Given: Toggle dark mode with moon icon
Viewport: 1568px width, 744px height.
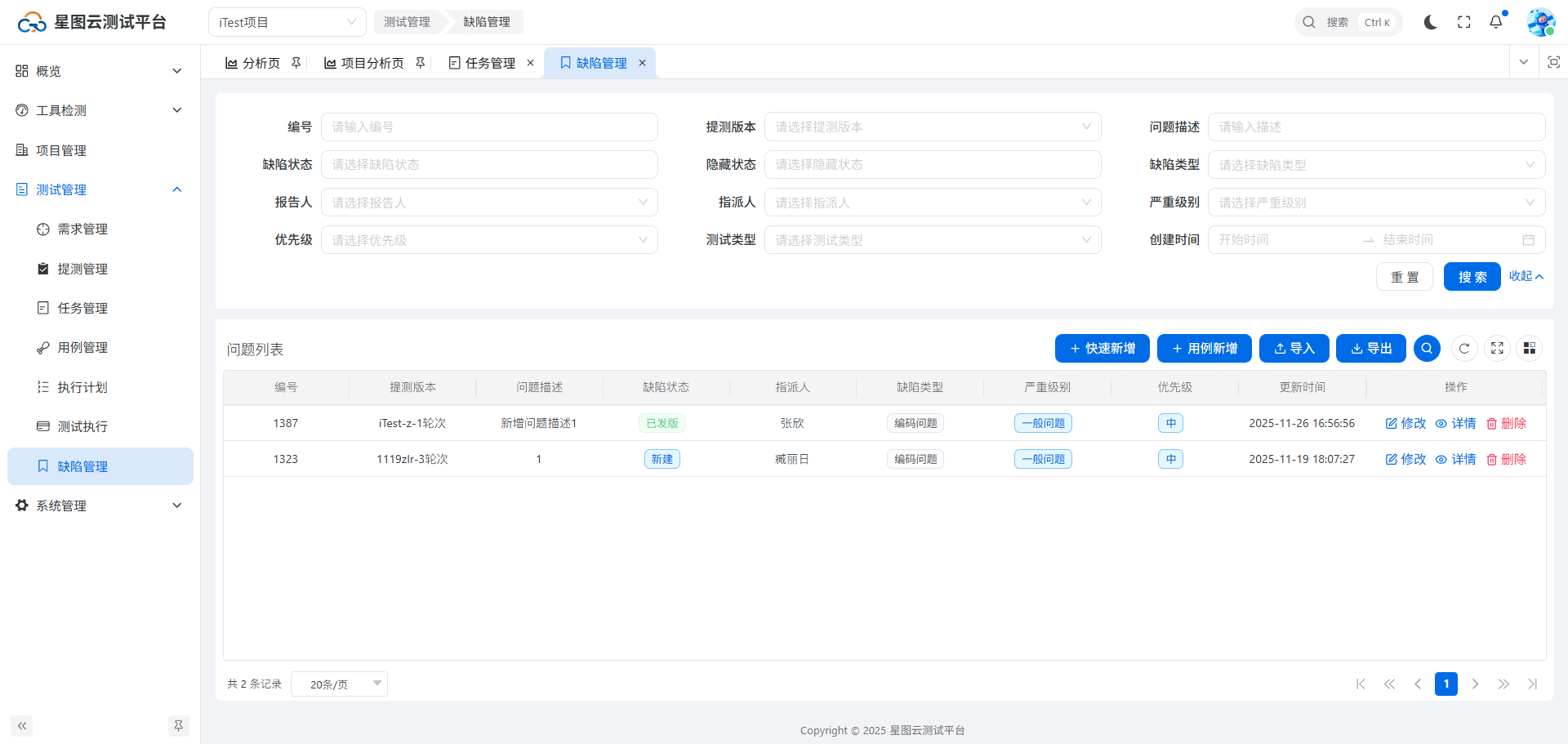Looking at the screenshot, I should click(x=1430, y=22).
